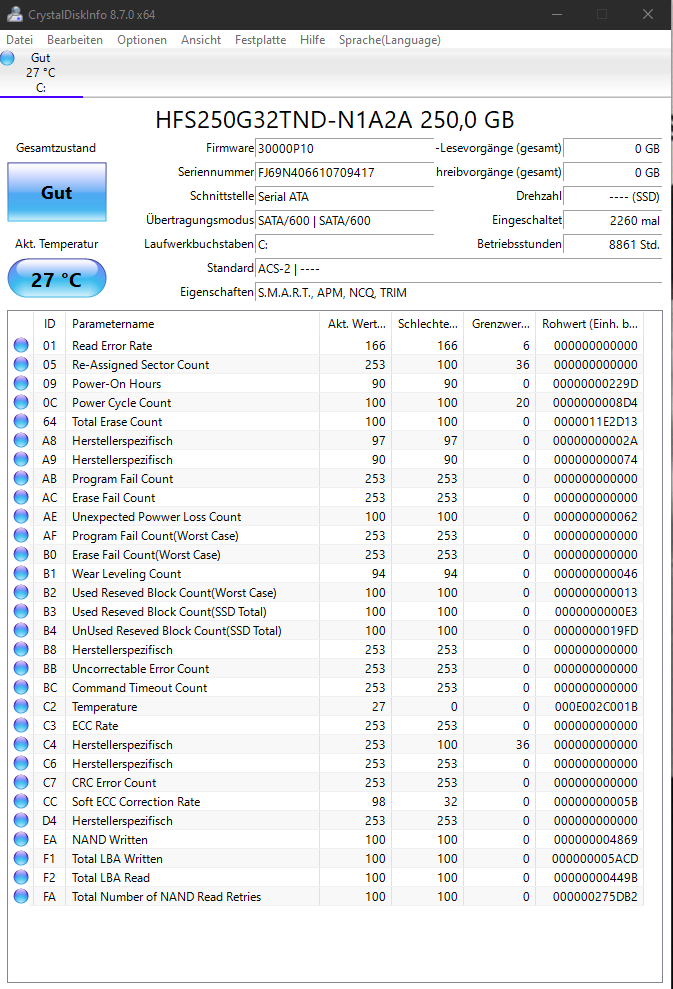
Task: Click the 27 °C temperature button
Action: pos(57,278)
